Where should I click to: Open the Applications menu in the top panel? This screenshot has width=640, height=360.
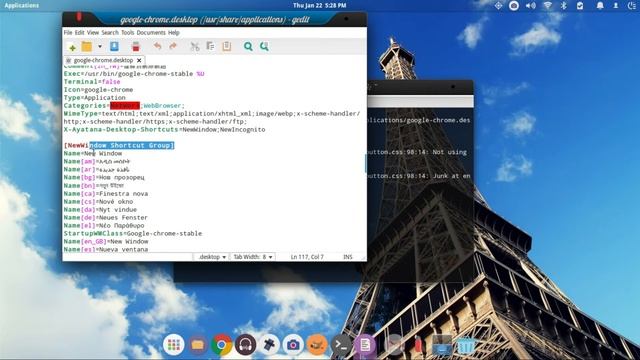tap(22, 5)
